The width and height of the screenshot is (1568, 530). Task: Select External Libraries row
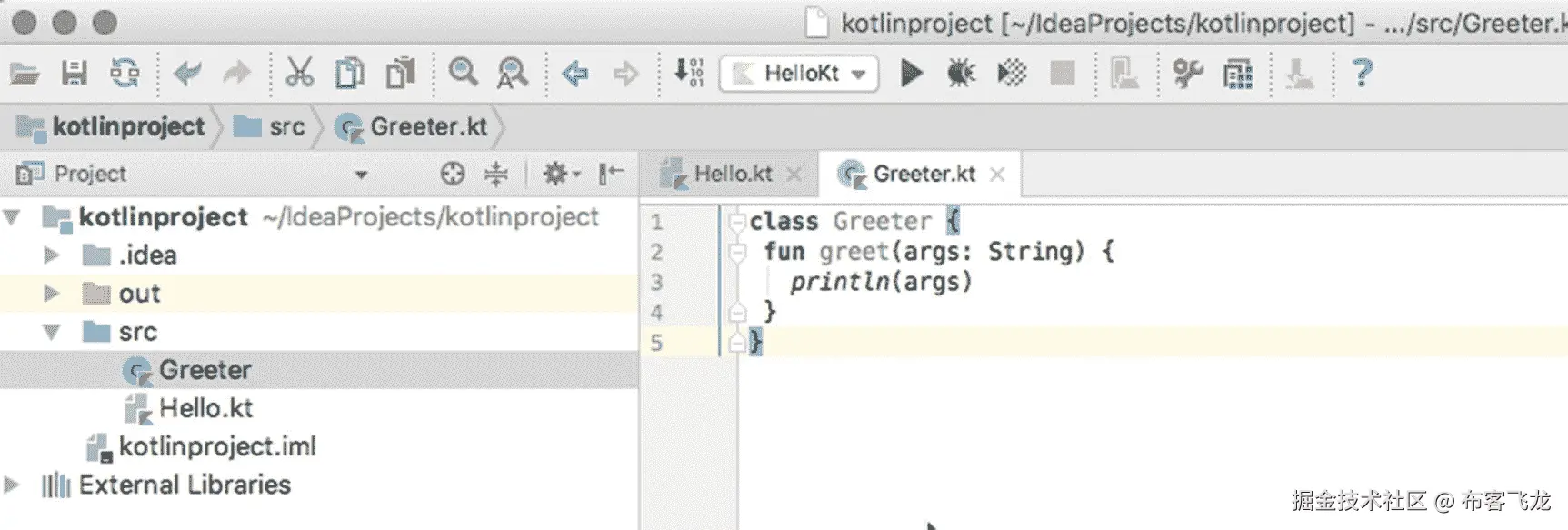pyautogui.click(x=319, y=485)
